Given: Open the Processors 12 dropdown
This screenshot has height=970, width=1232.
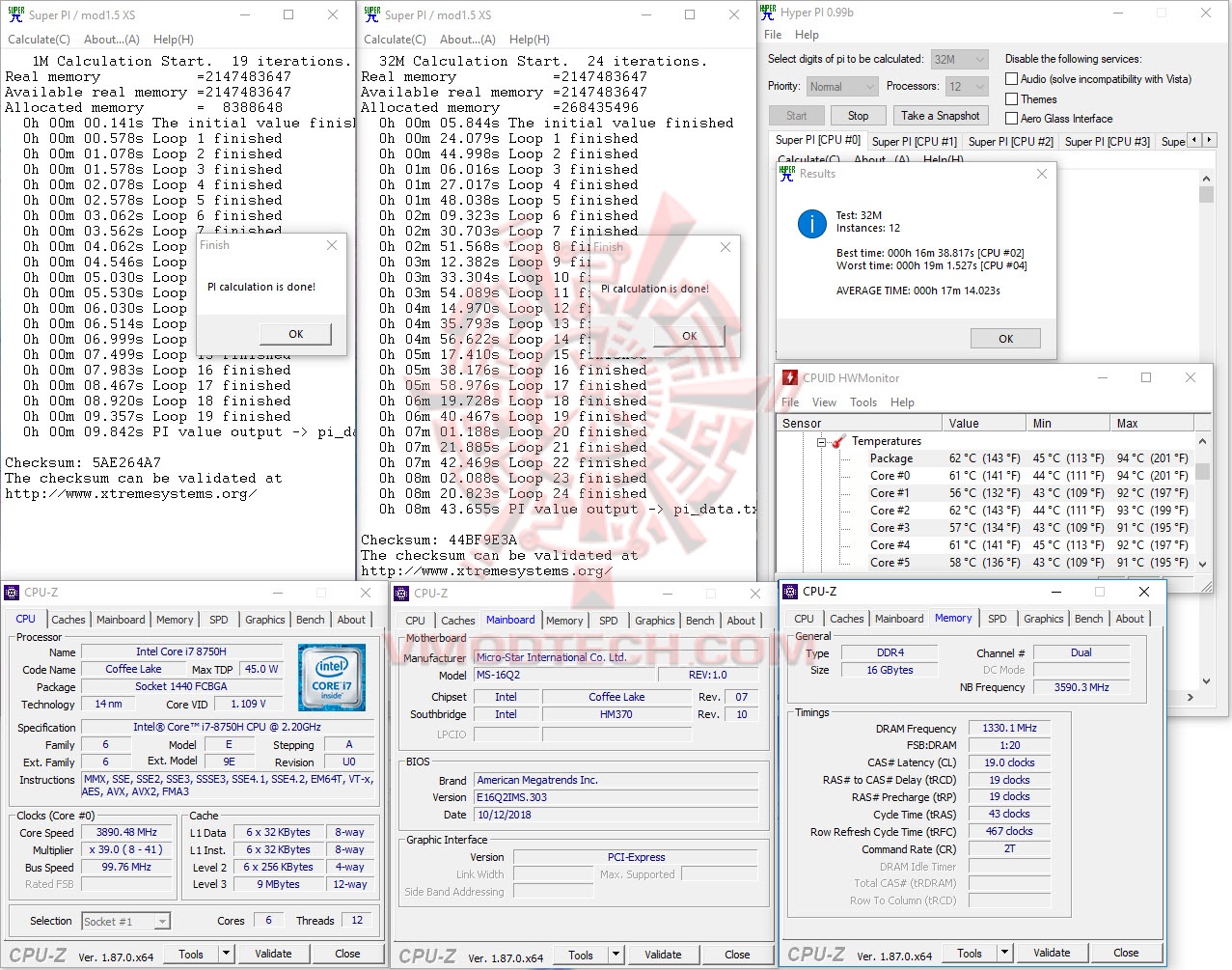Looking at the screenshot, I should coord(967,86).
